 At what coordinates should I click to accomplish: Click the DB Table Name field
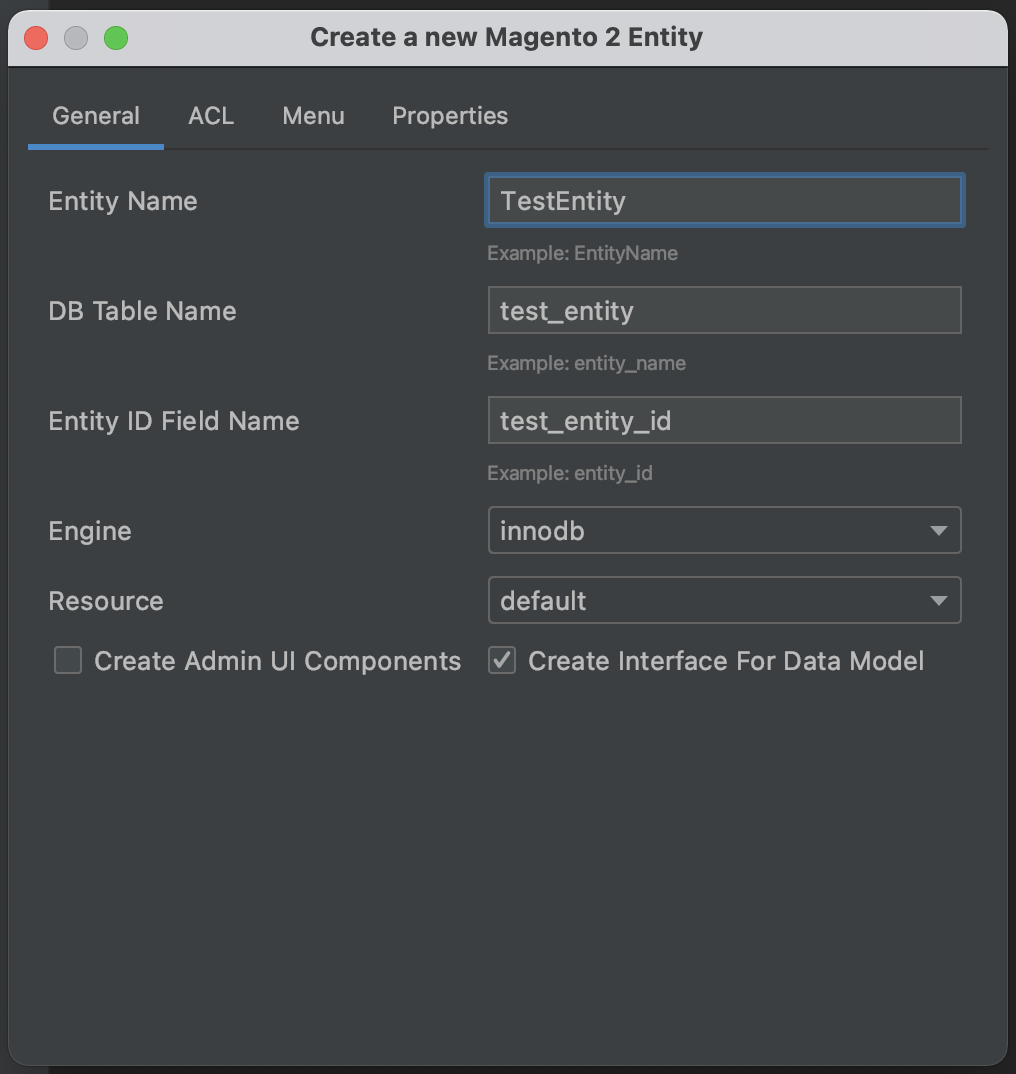725,310
